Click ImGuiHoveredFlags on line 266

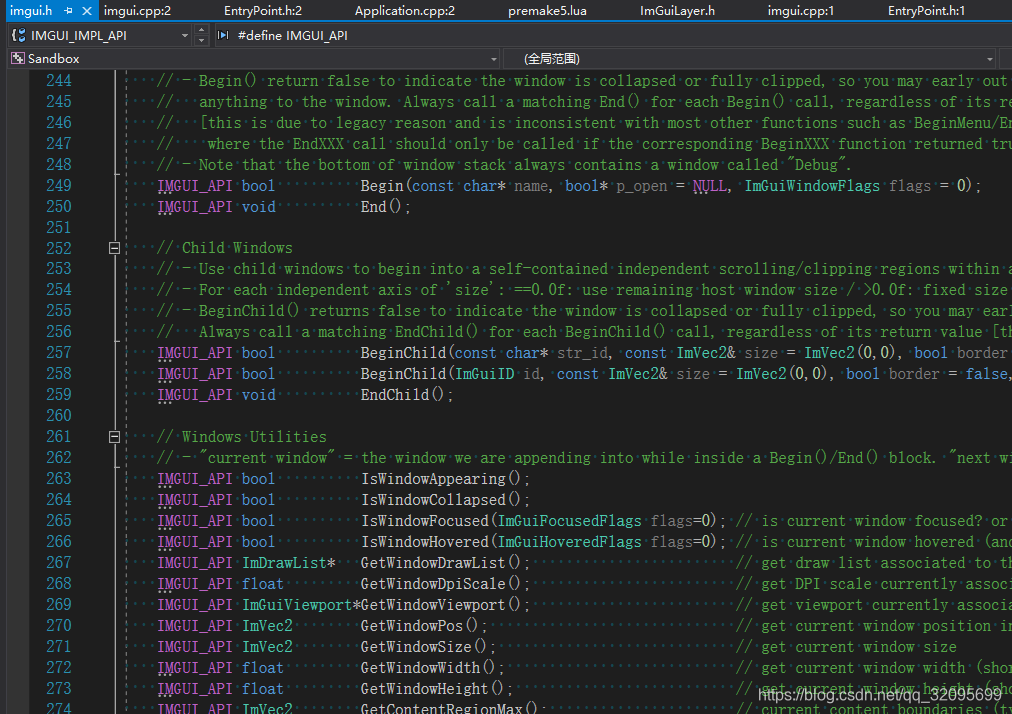point(569,542)
